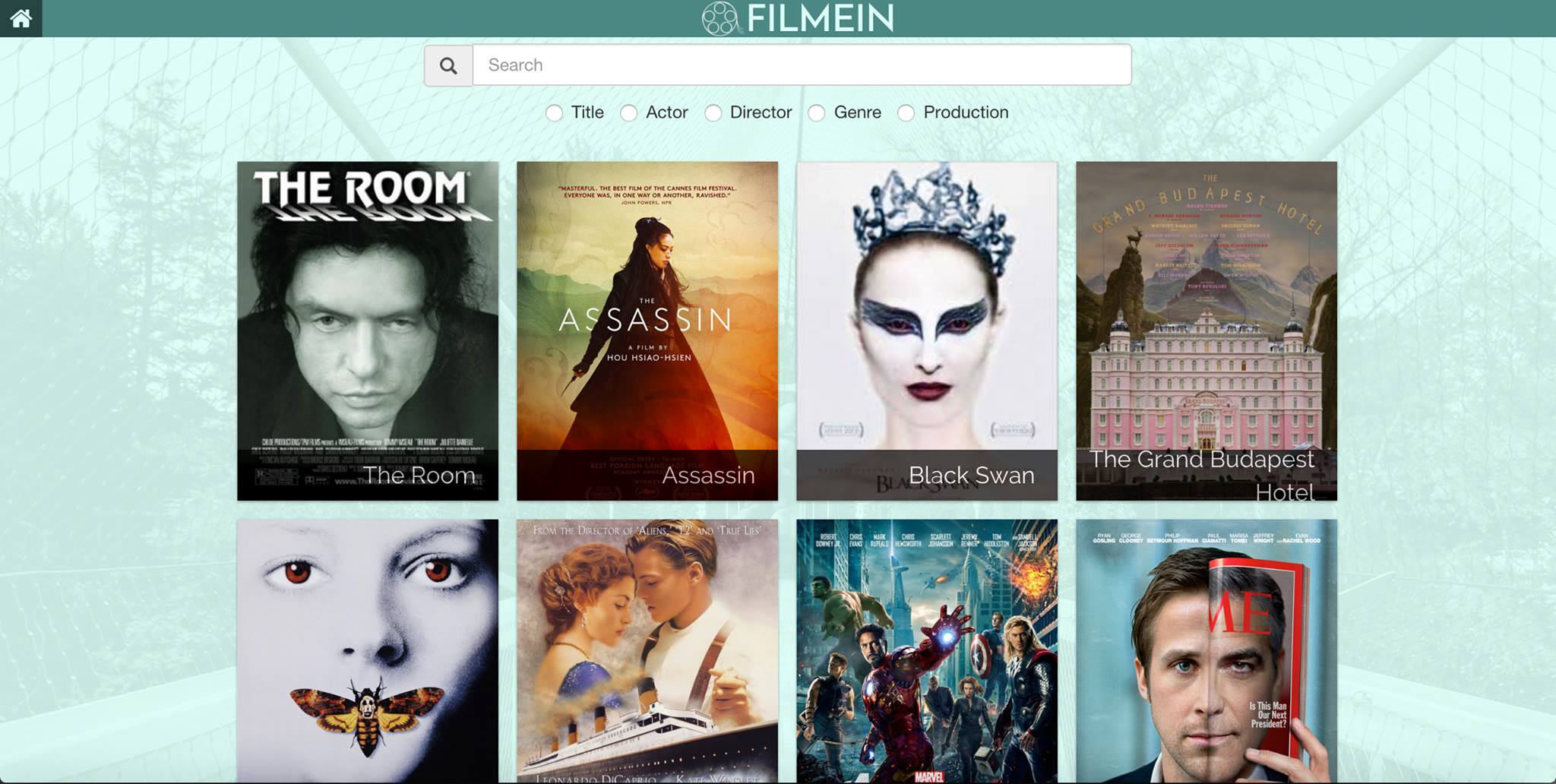This screenshot has width=1556, height=784.
Task: Open The Grand Budapest Hotel poster
Action: [x=1207, y=330]
